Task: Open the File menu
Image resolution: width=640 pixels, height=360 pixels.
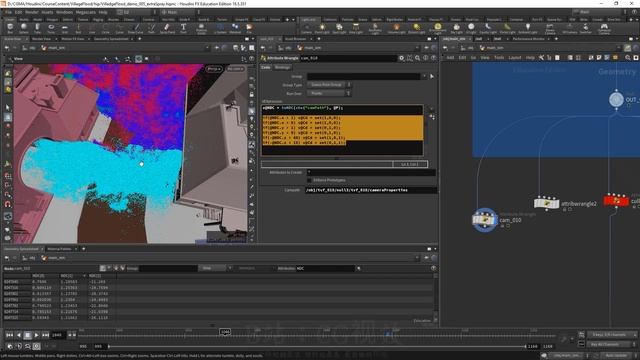Action: (x=8, y=12)
